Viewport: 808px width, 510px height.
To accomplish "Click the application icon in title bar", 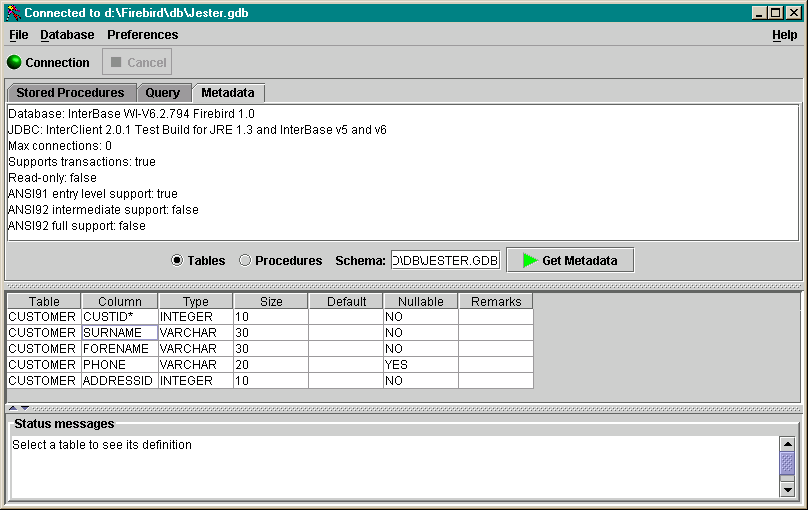I will pos(12,12).
